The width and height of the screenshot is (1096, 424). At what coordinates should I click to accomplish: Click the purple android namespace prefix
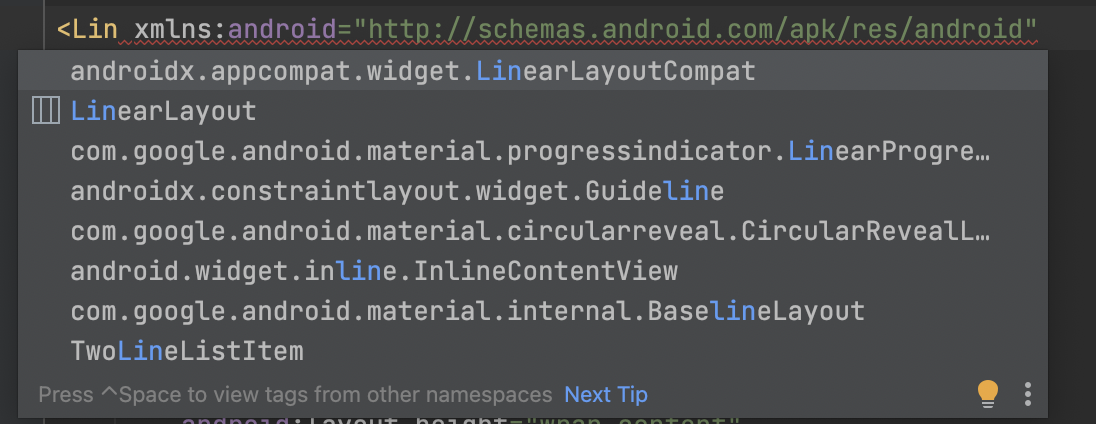(283, 29)
